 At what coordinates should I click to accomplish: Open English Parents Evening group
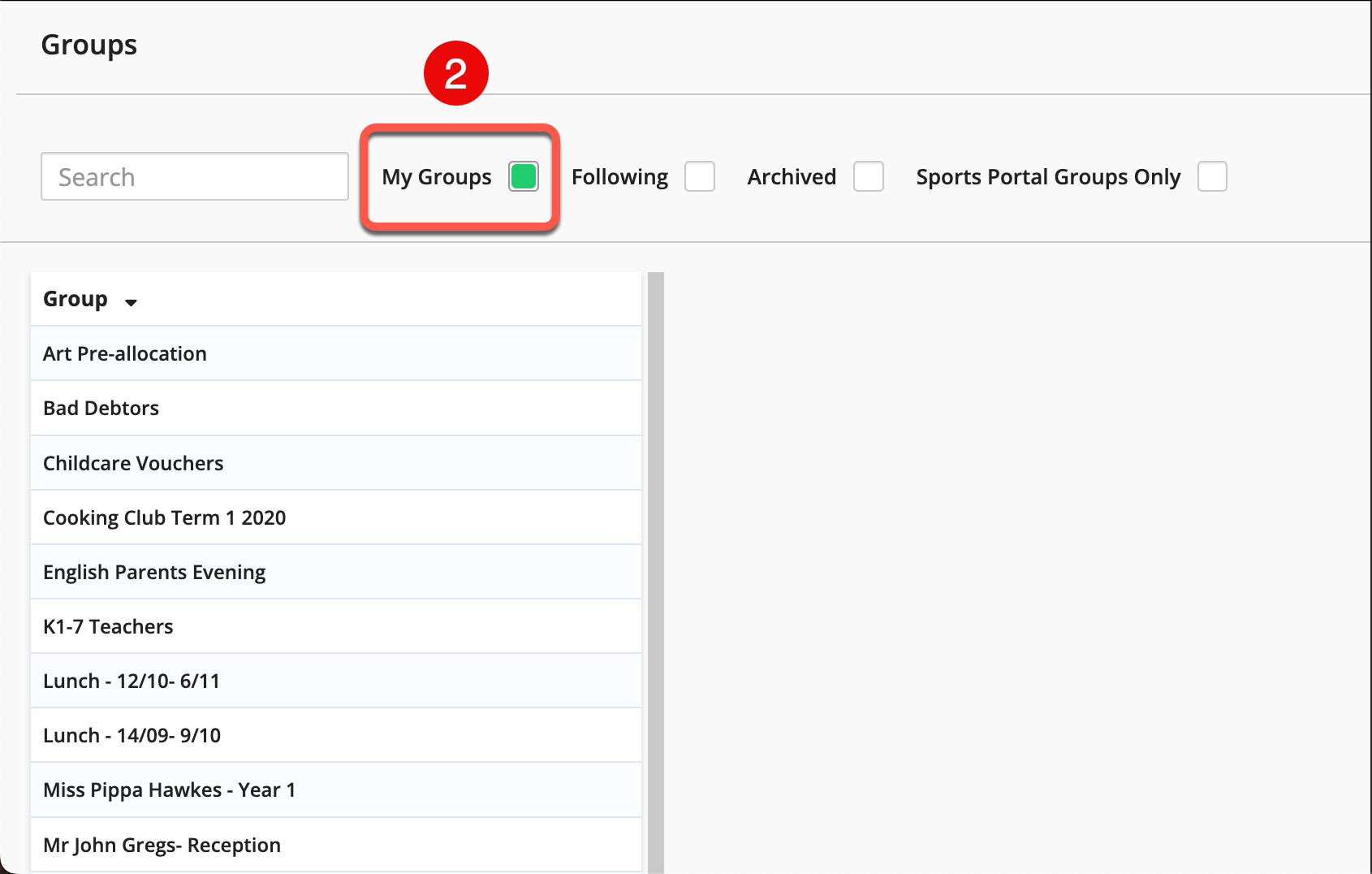(154, 572)
